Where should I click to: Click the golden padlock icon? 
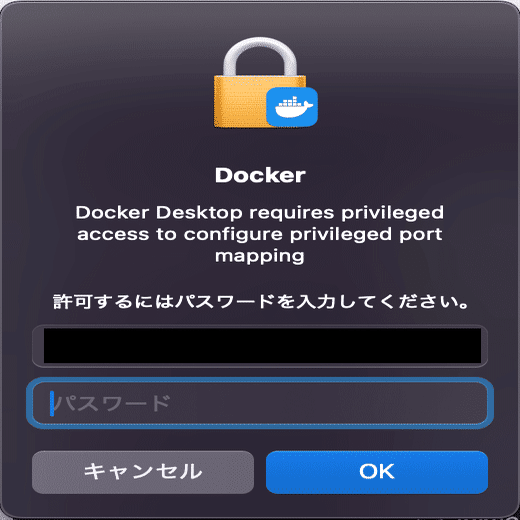(x=260, y=82)
